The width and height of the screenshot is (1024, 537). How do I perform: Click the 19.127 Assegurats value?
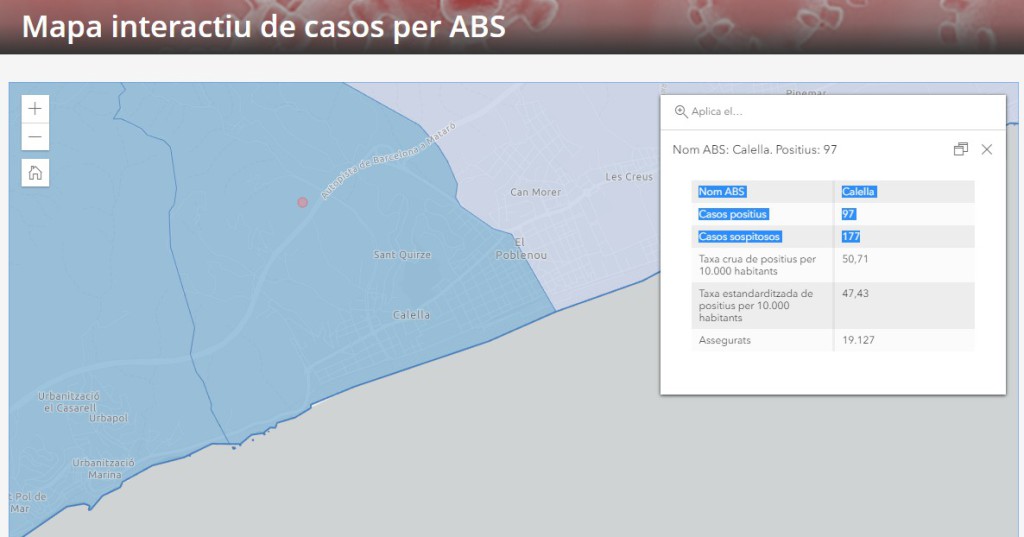[859, 340]
